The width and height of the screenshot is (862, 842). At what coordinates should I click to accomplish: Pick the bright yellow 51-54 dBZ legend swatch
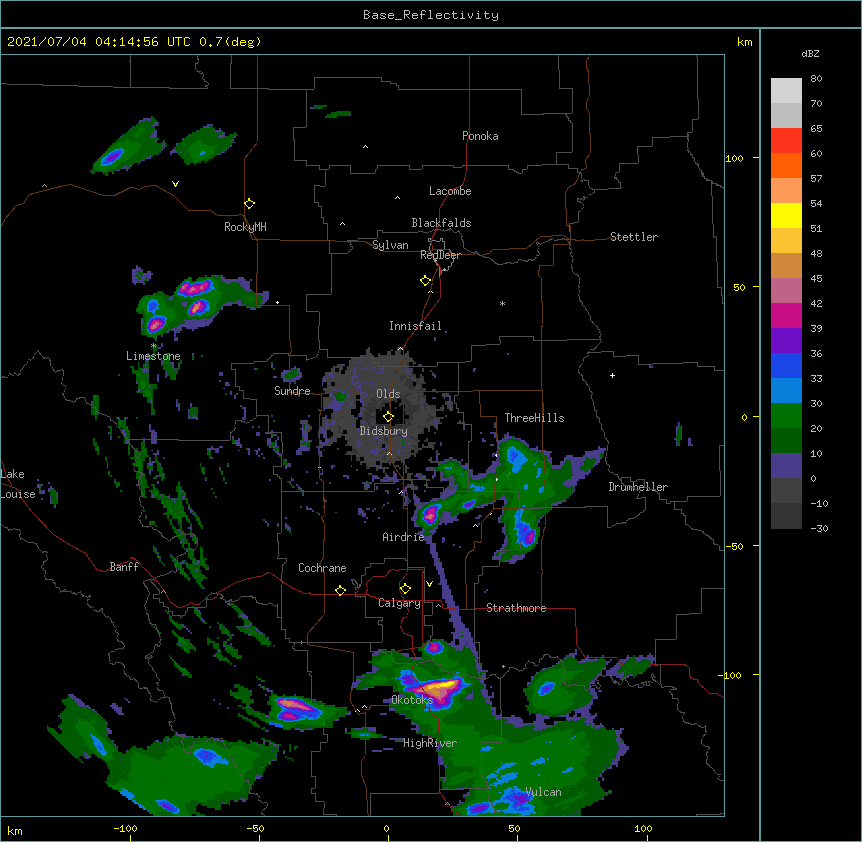coord(786,215)
